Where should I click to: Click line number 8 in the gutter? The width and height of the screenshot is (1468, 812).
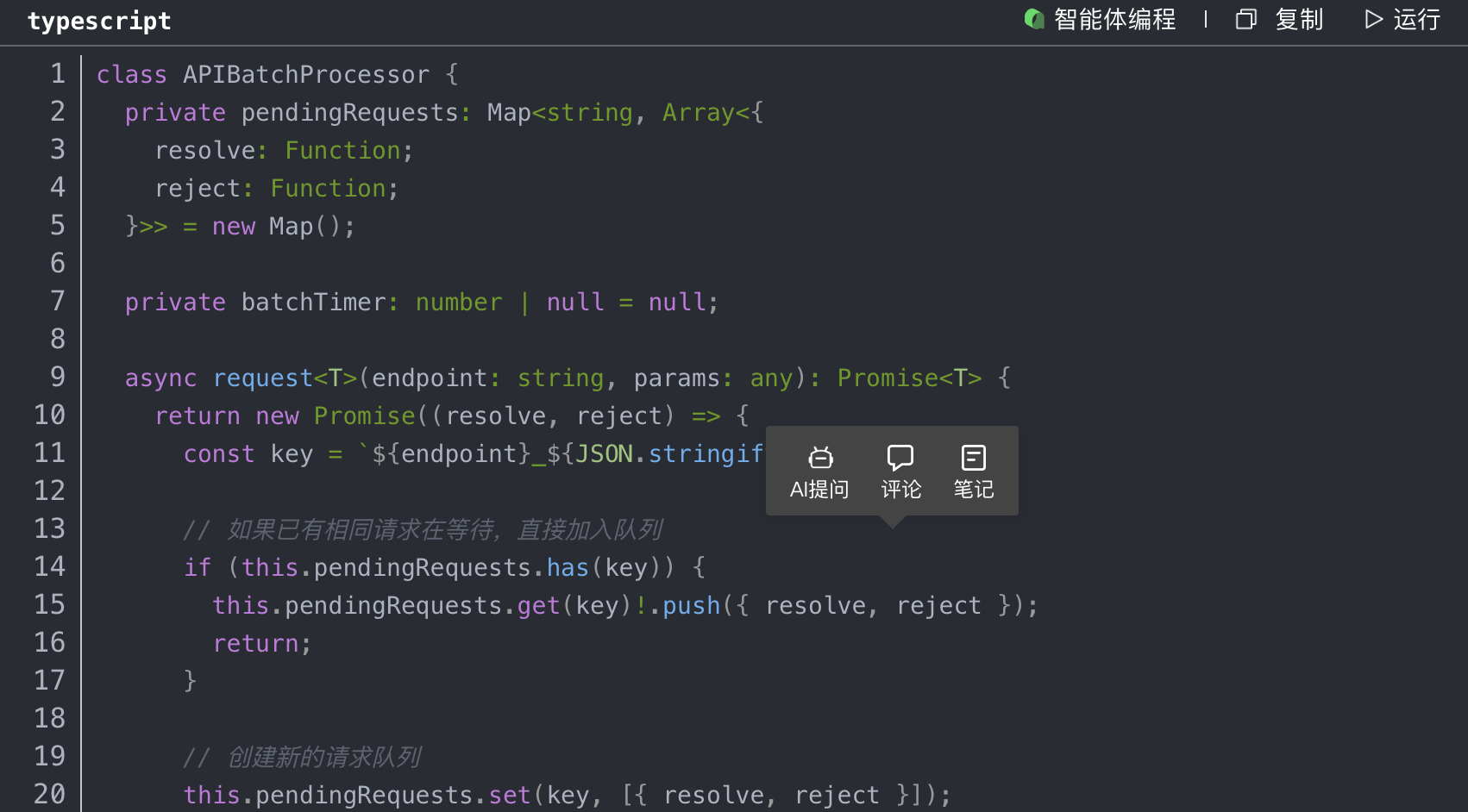tap(57, 340)
